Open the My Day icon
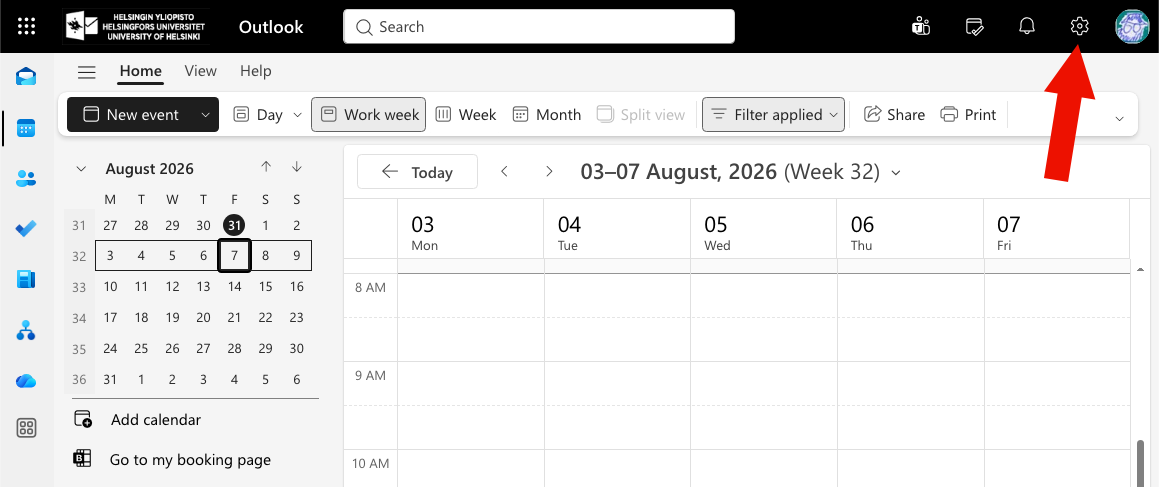This screenshot has height=487, width=1159. point(974,27)
